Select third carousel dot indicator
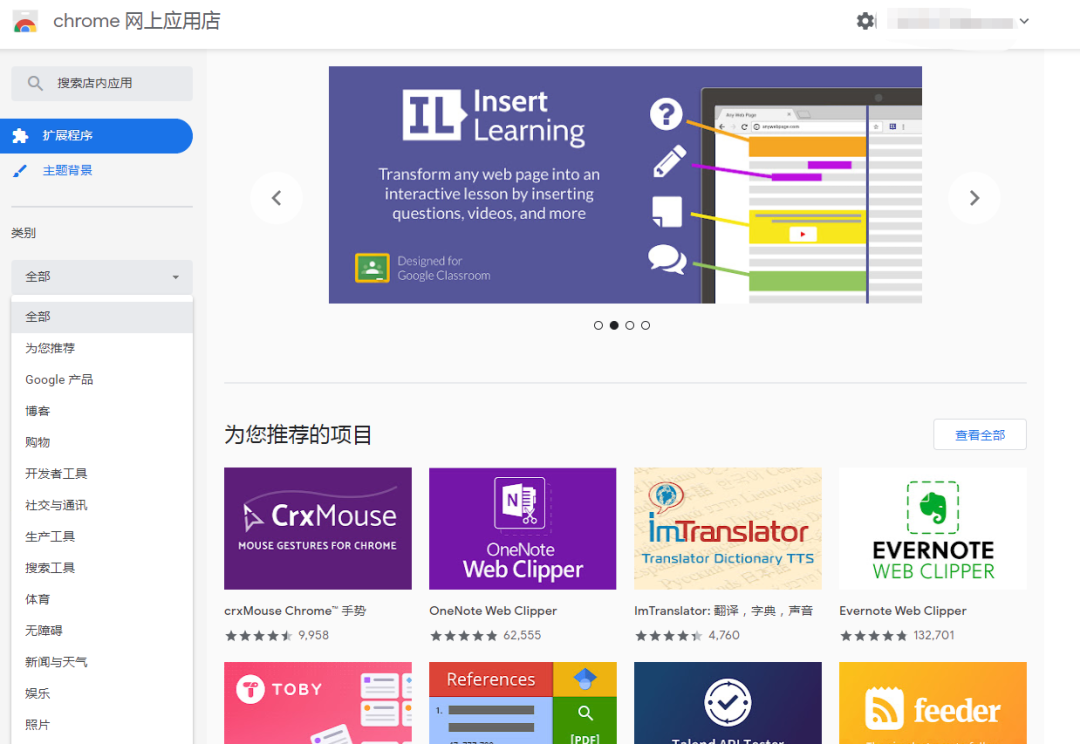 (x=630, y=326)
